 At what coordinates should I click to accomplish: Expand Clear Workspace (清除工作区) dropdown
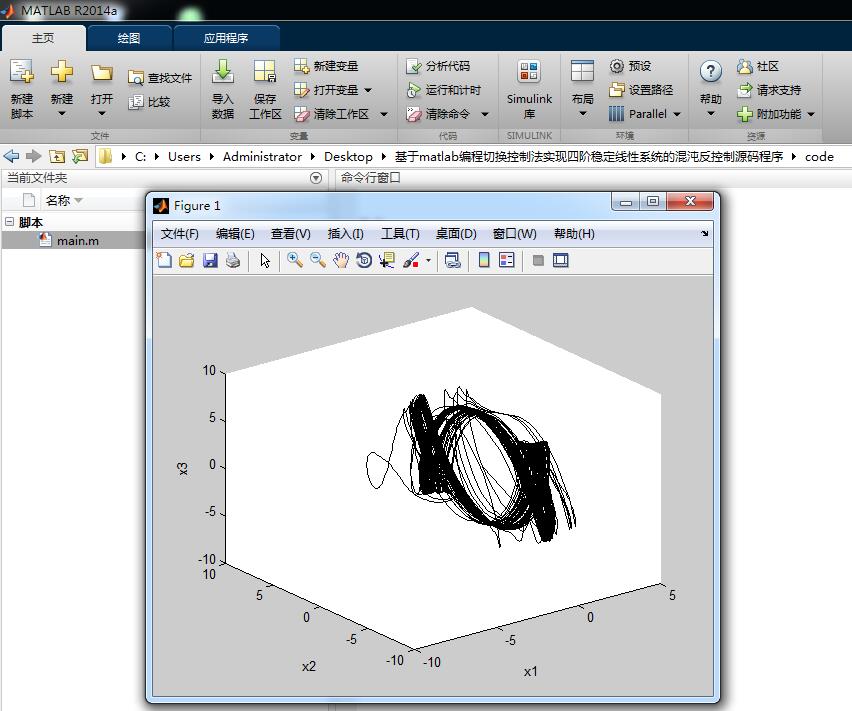click(384, 114)
